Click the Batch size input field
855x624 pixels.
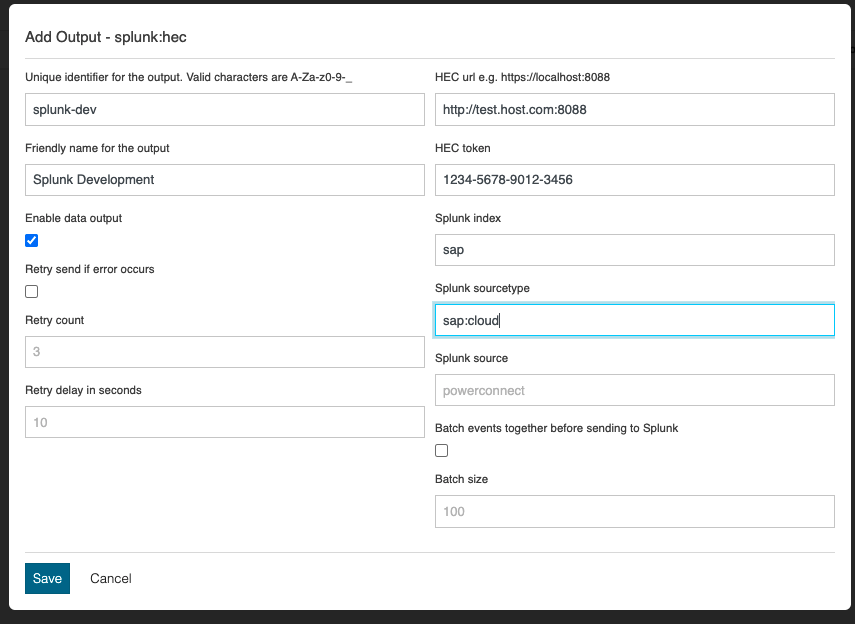coord(634,511)
